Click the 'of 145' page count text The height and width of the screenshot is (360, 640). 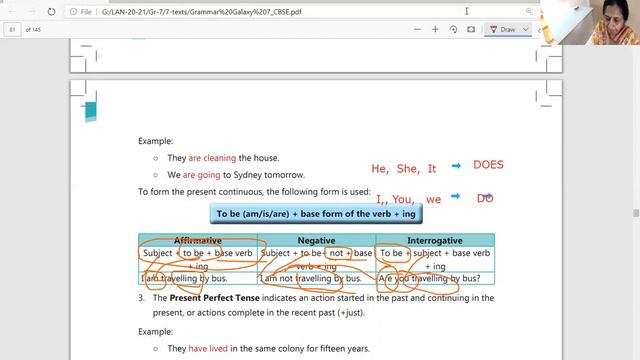coord(33,30)
